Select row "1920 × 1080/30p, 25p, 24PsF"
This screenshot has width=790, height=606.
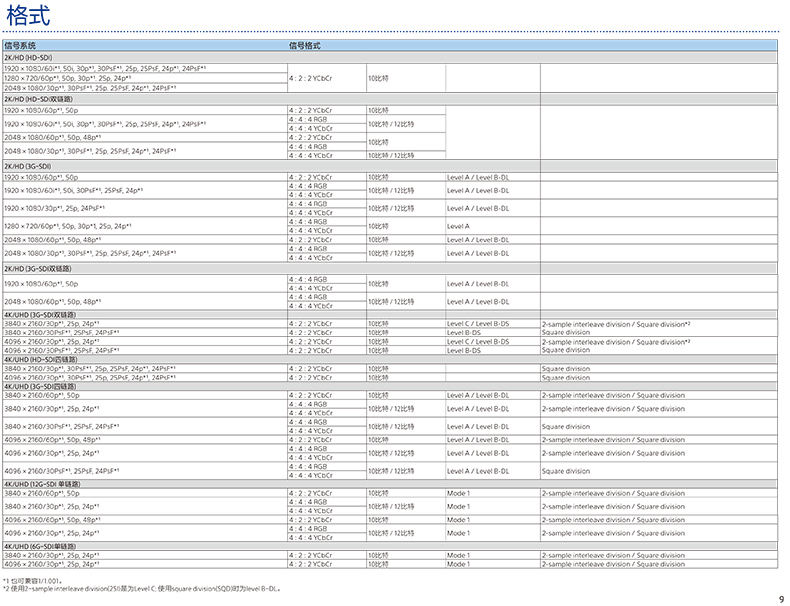390,208
